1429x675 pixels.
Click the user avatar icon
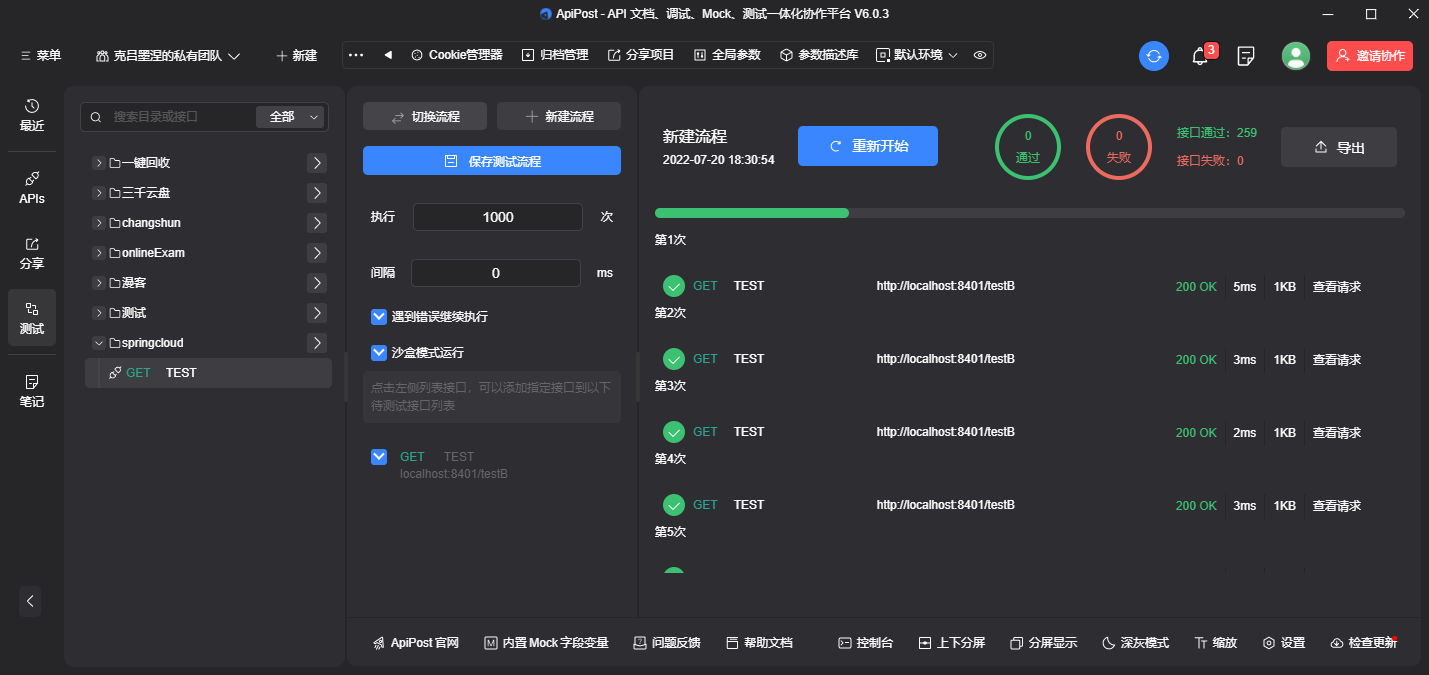point(1296,56)
